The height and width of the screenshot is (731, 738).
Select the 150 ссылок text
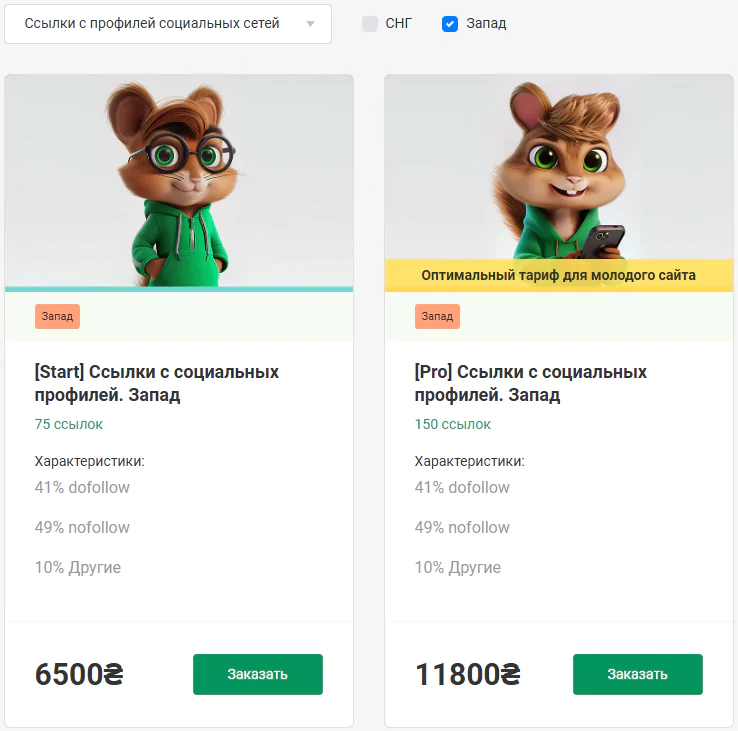point(452,424)
